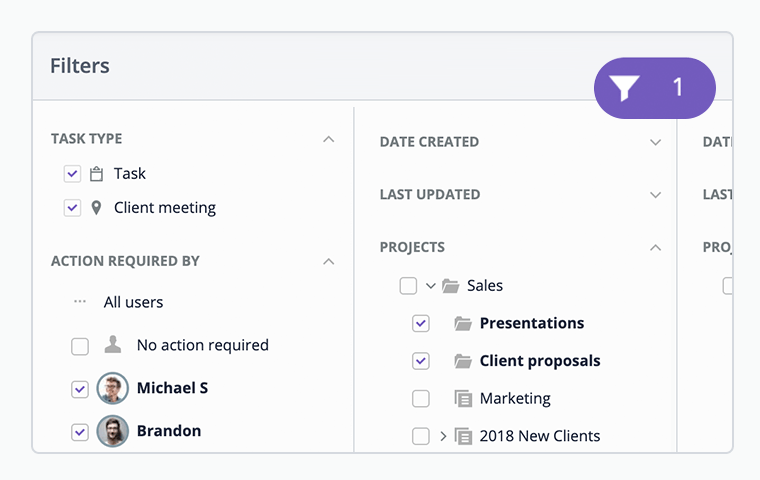Click the Sales folder icon
Screen dimensions: 760x480
coord(451,286)
